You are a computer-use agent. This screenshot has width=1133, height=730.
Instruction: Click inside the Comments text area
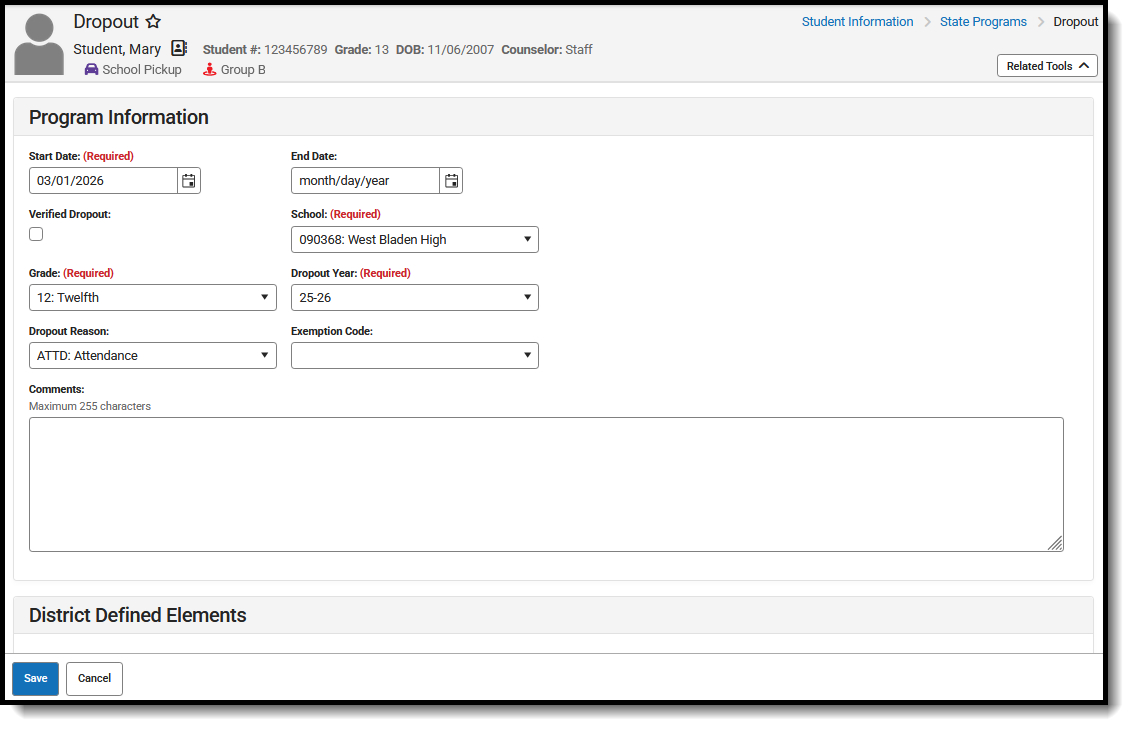click(x=546, y=483)
